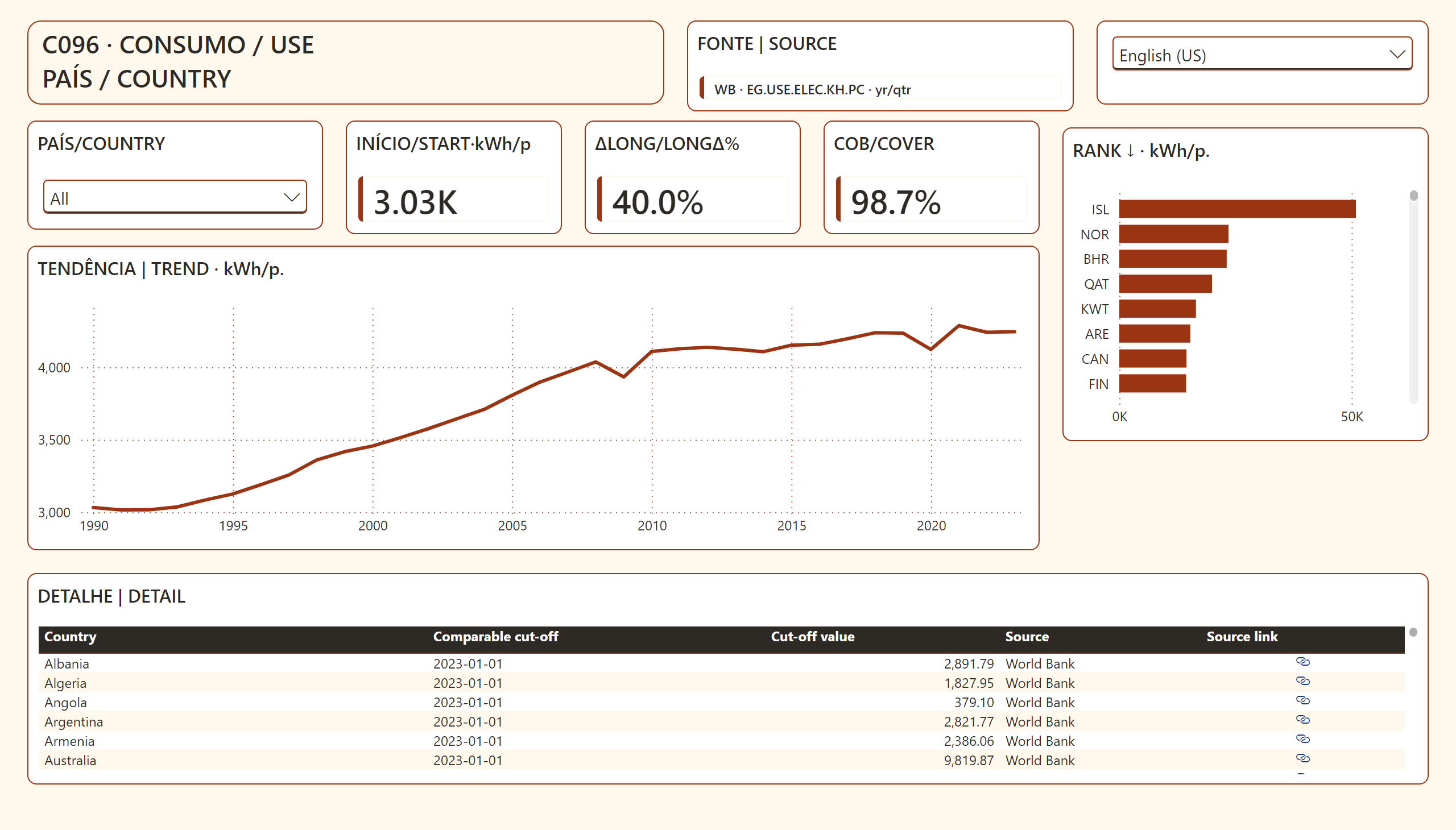The image size is (1456, 830).
Task: Click the WB · EG.USE.ELEC.KH.PC source text
Action: pos(812,90)
